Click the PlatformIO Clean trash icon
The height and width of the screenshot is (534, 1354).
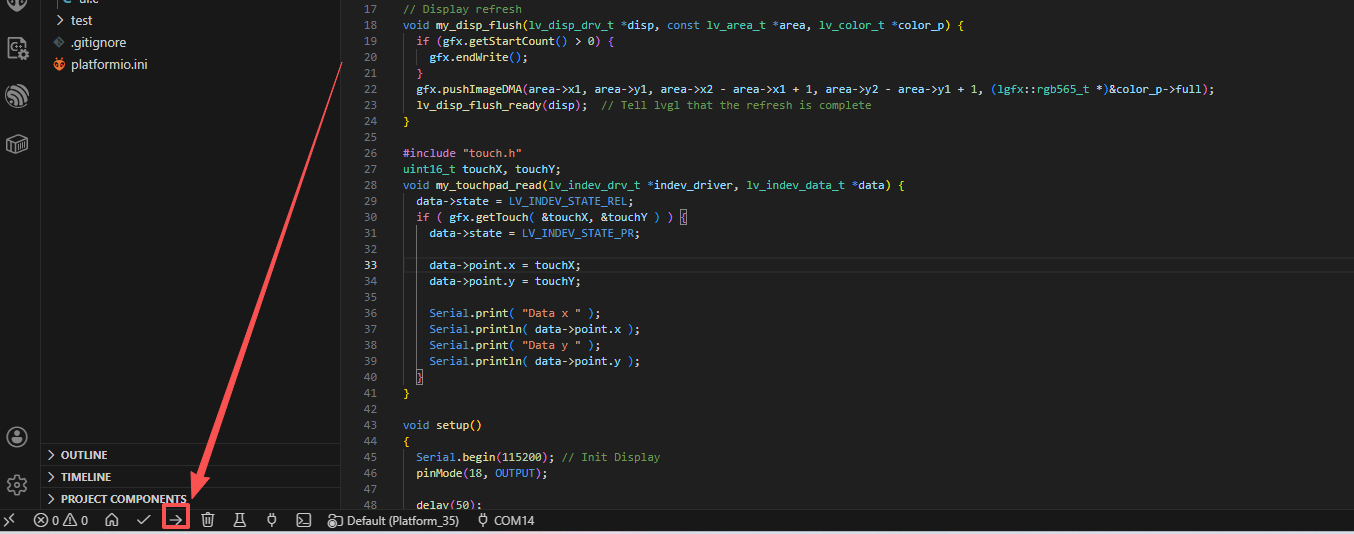pyautogui.click(x=208, y=520)
